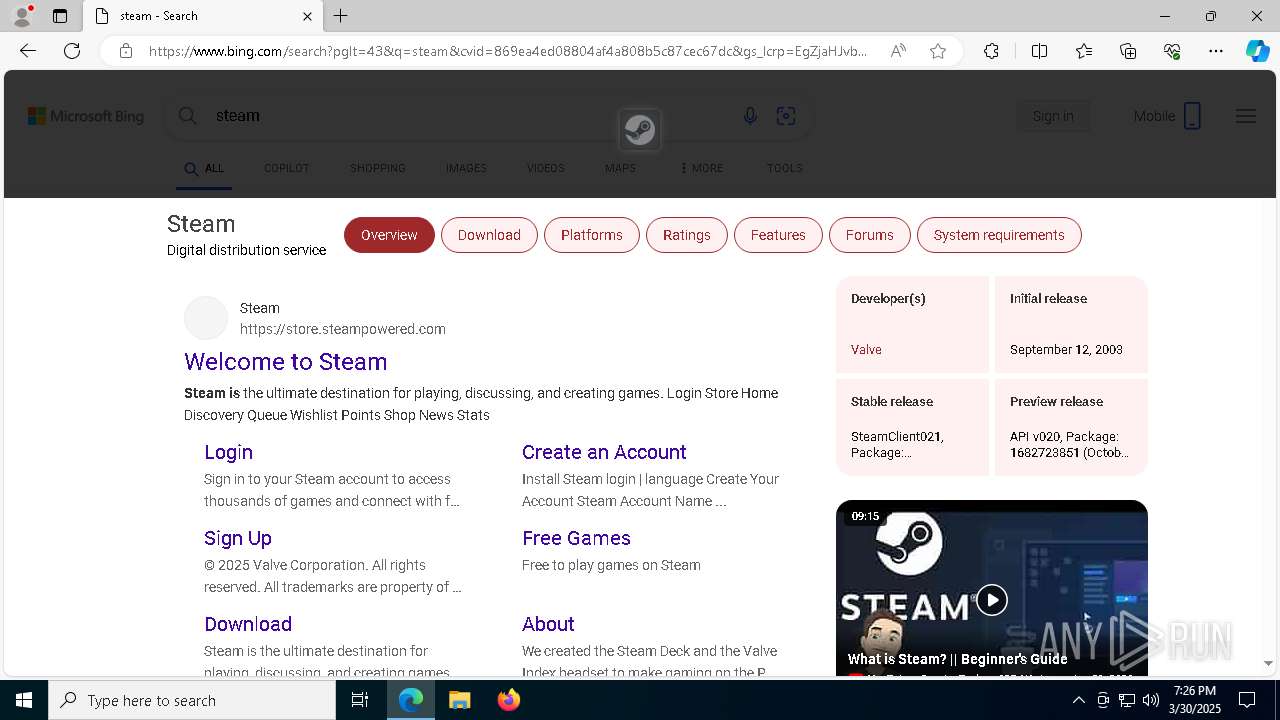Open the Sign Up sublink

pyautogui.click(x=238, y=538)
